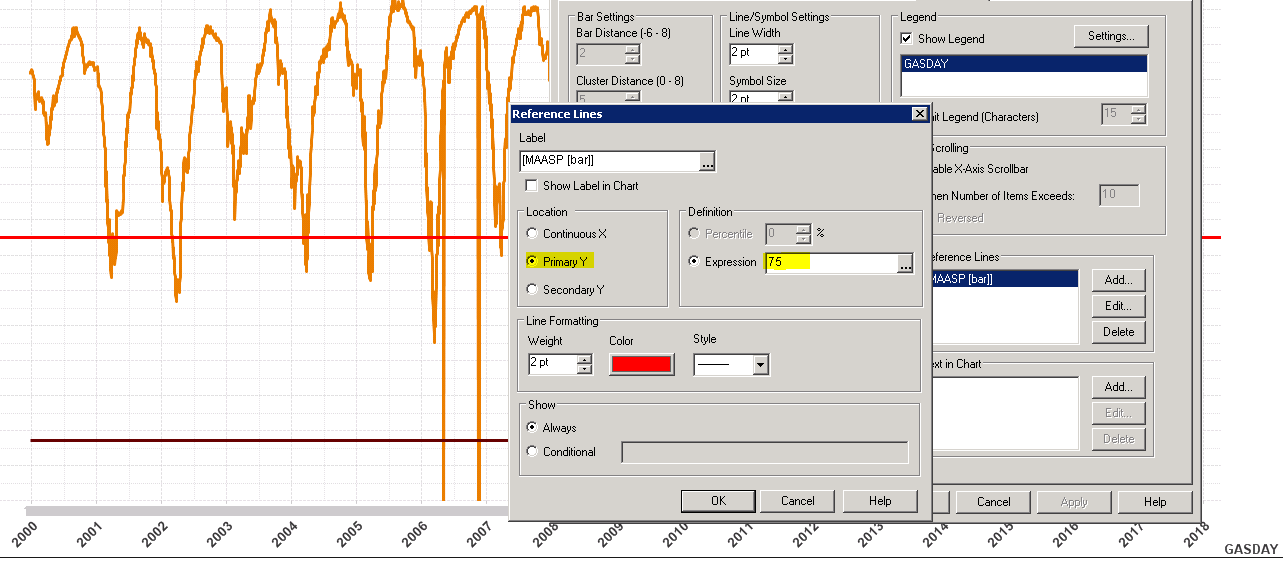Delete the selected reference line
Viewport: 1283px width, 563px height.
1118,332
